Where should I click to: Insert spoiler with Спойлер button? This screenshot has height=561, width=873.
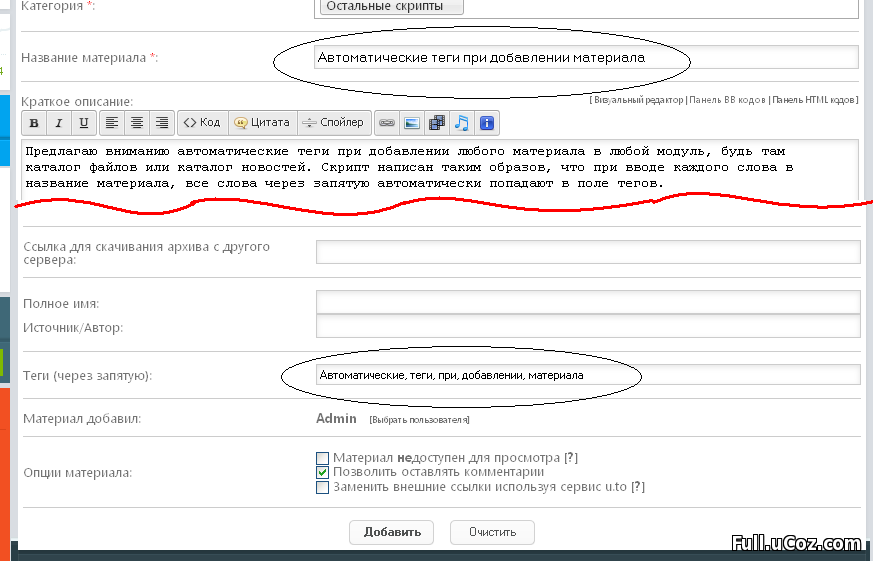tap(334, 123)
